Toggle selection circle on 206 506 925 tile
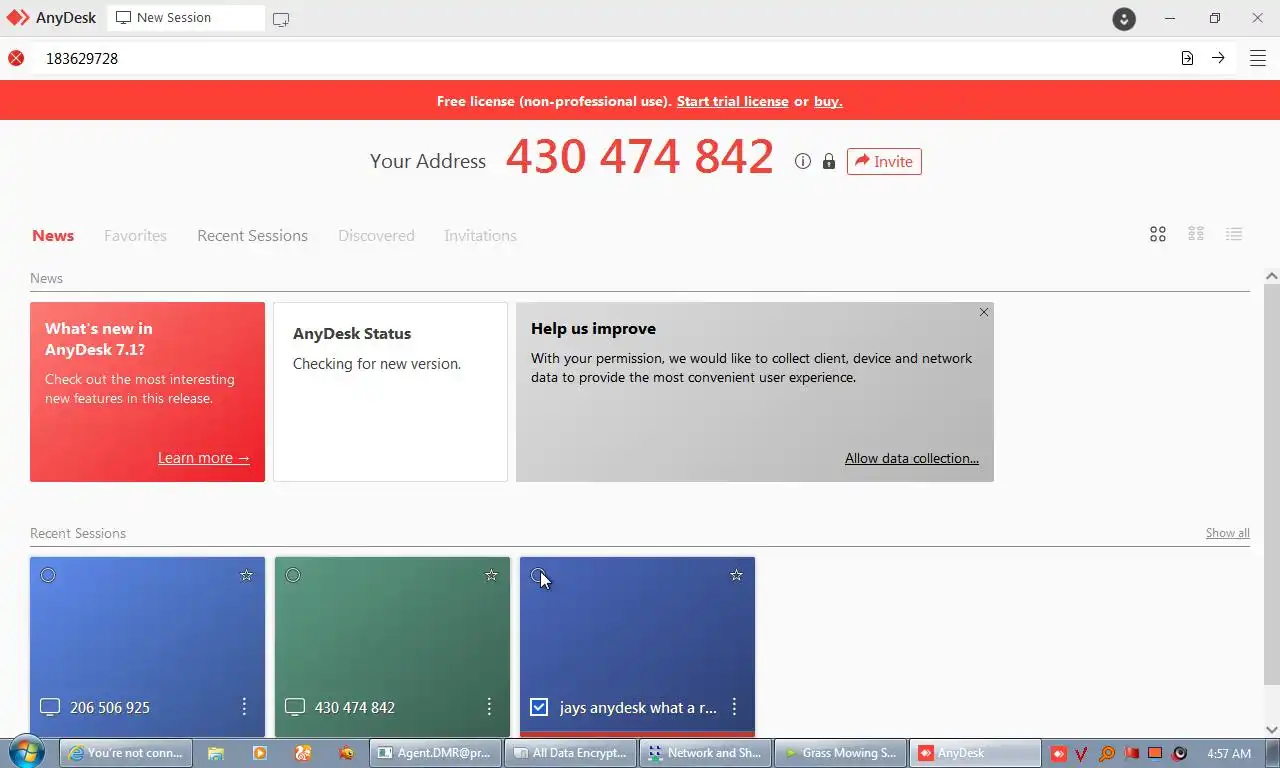 pos(48,575)
